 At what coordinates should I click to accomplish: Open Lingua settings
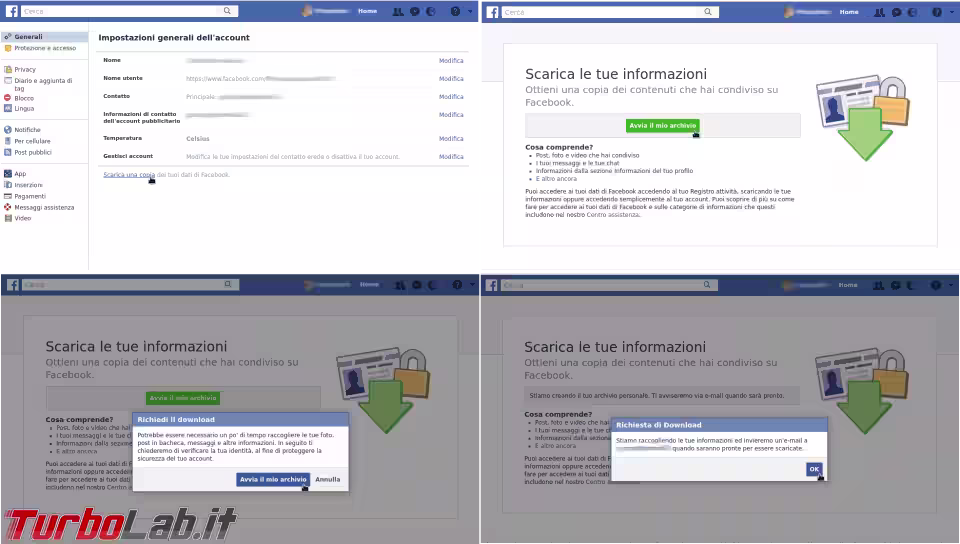click(24, 108)
